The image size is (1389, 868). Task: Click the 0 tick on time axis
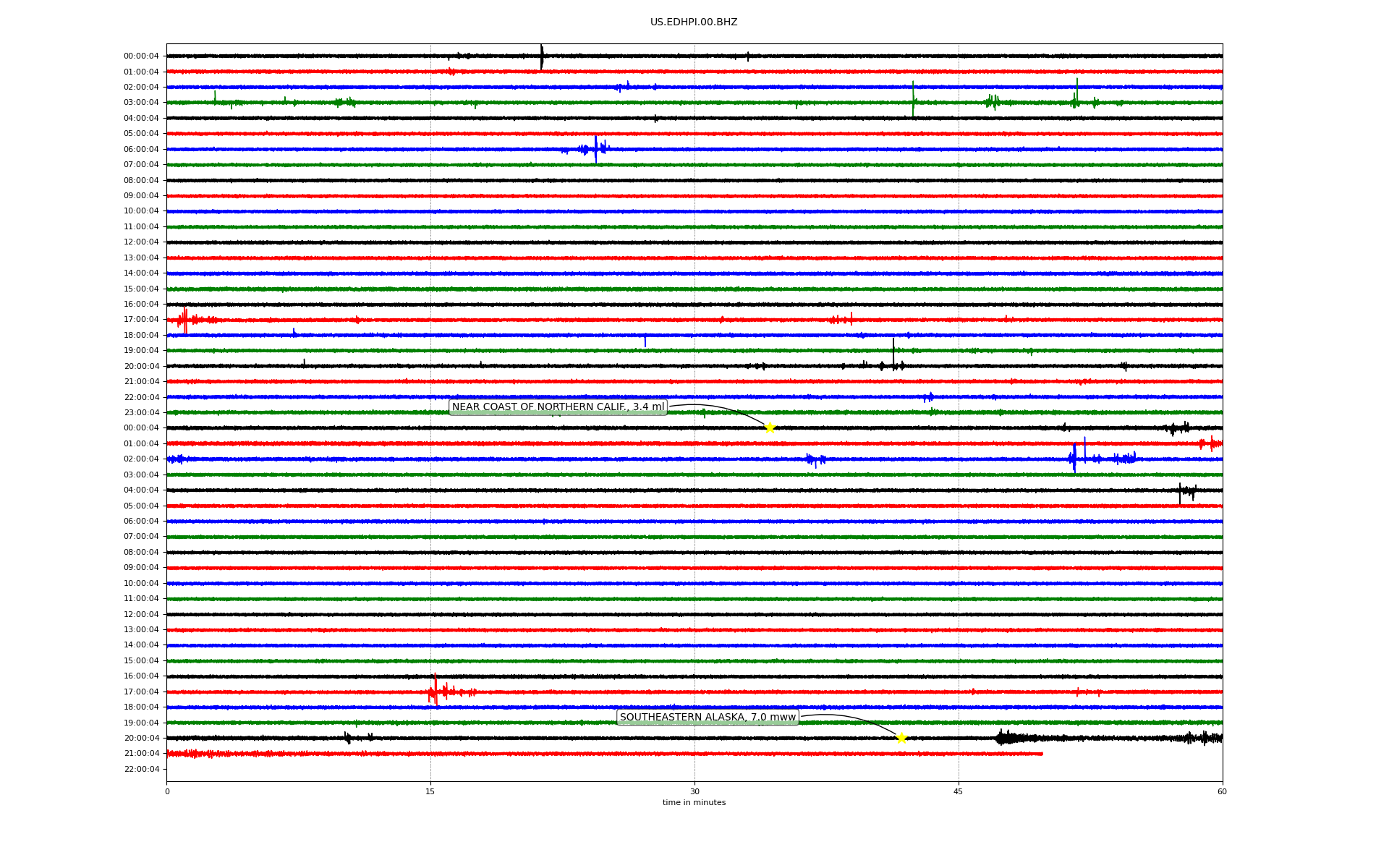167,791
